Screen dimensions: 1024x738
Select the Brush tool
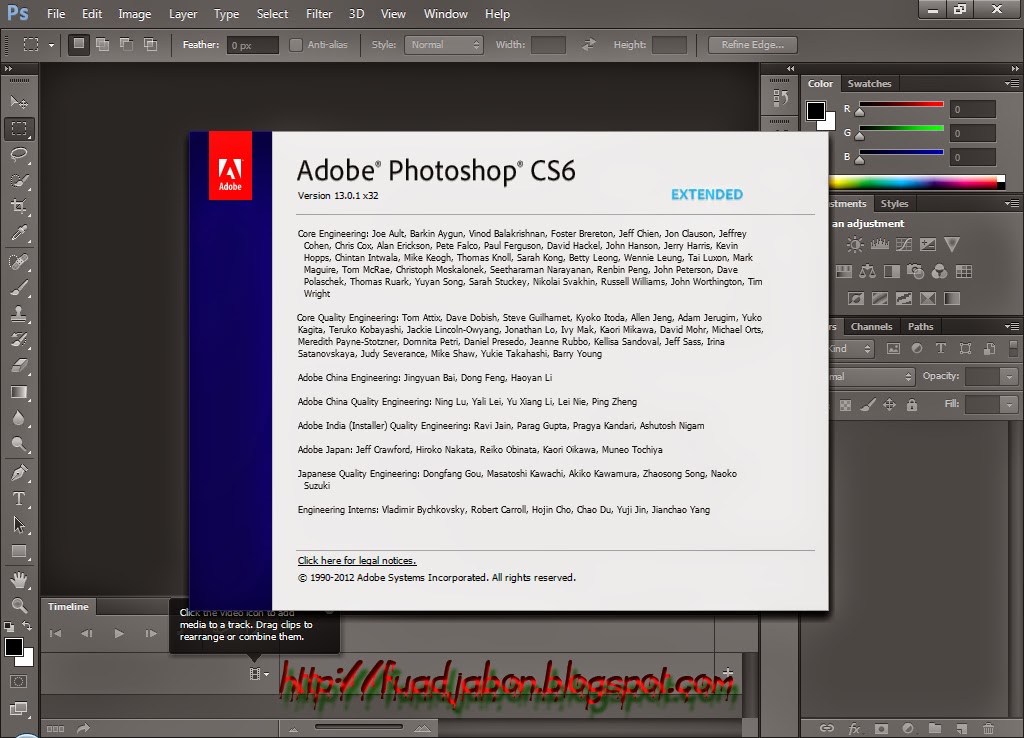point(19,288)
